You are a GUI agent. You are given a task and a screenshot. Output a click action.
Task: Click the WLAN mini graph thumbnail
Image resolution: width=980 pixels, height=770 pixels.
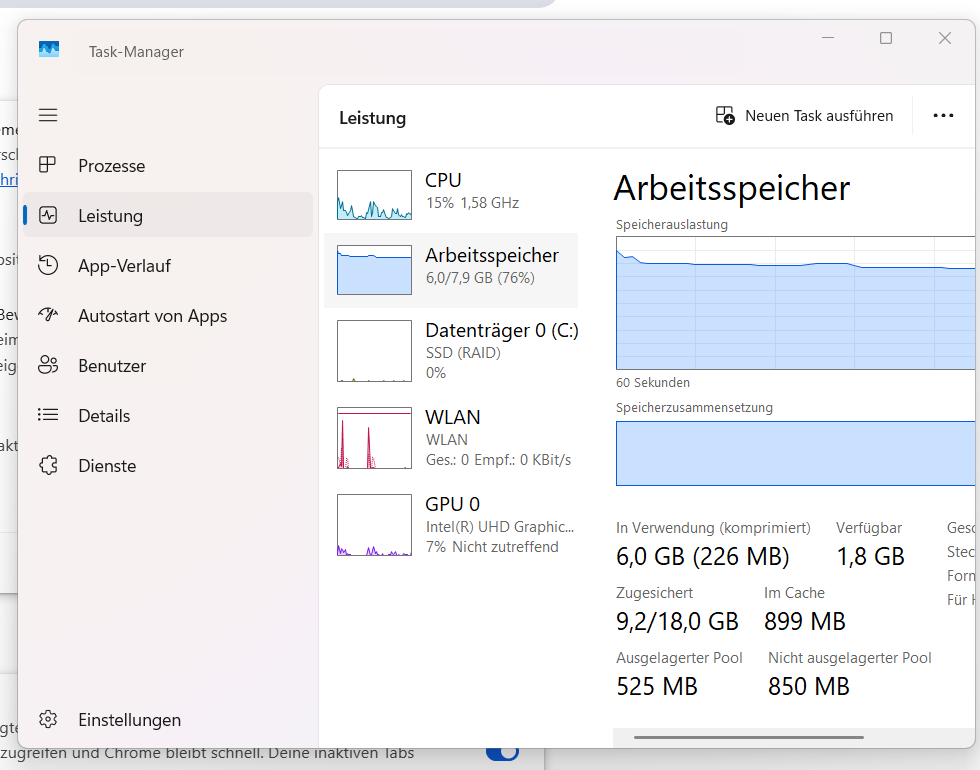point(374,438)
